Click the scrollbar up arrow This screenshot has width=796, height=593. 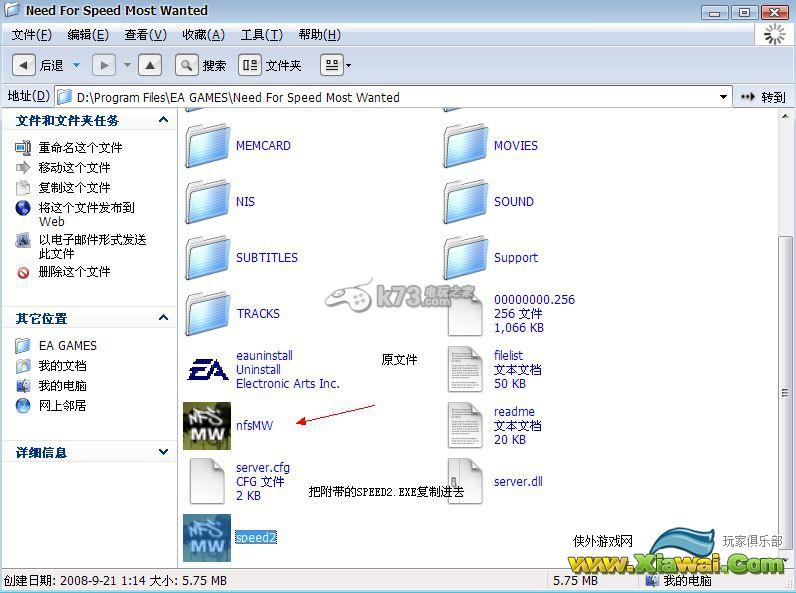coord(785,116)
